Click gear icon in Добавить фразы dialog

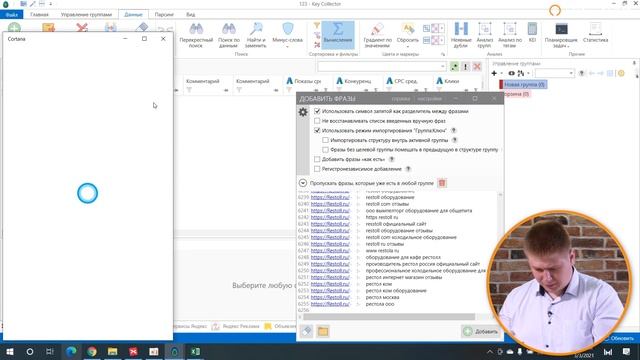coord(303,112)
